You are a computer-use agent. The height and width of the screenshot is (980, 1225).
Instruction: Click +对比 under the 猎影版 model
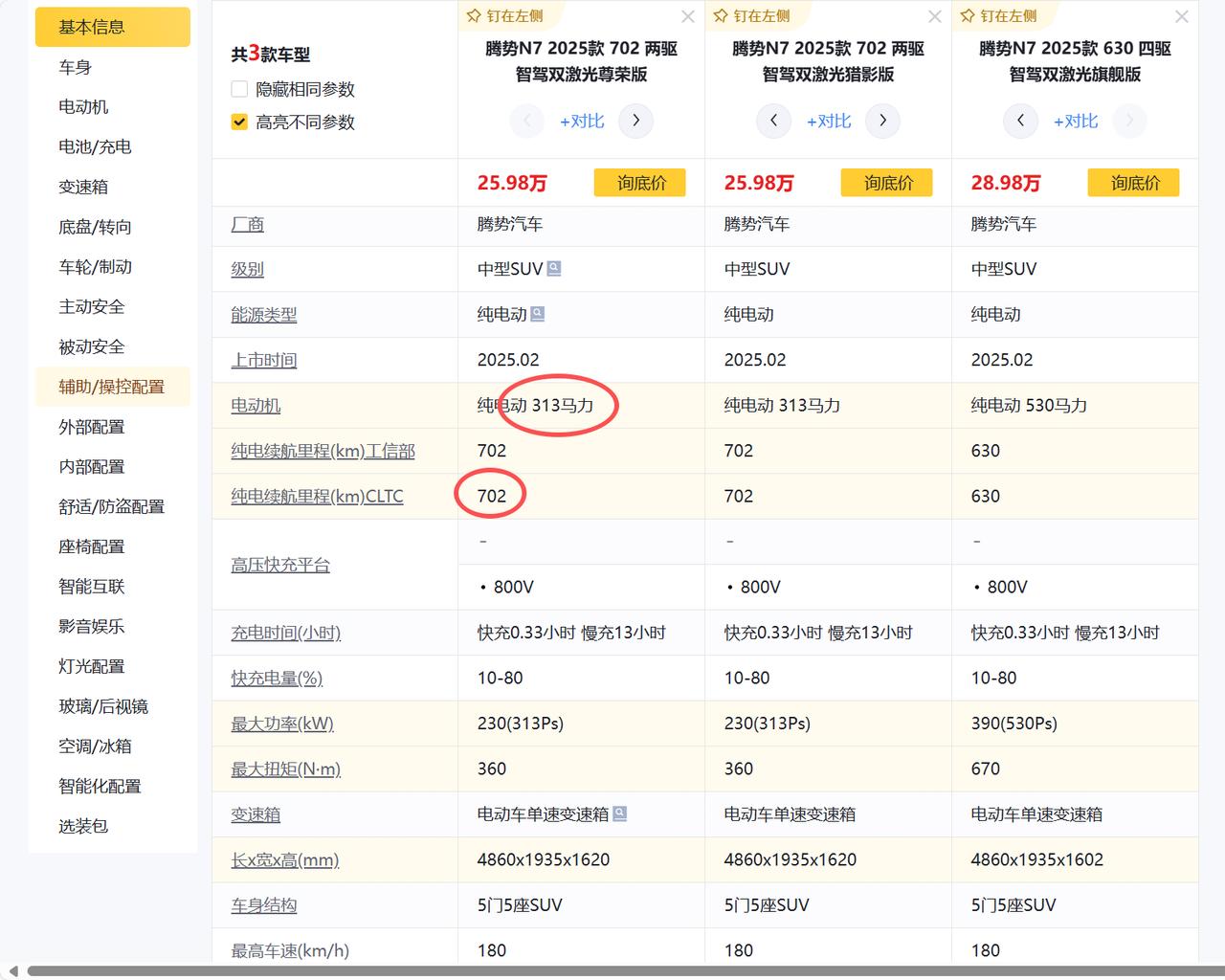(x=828, y=122)
